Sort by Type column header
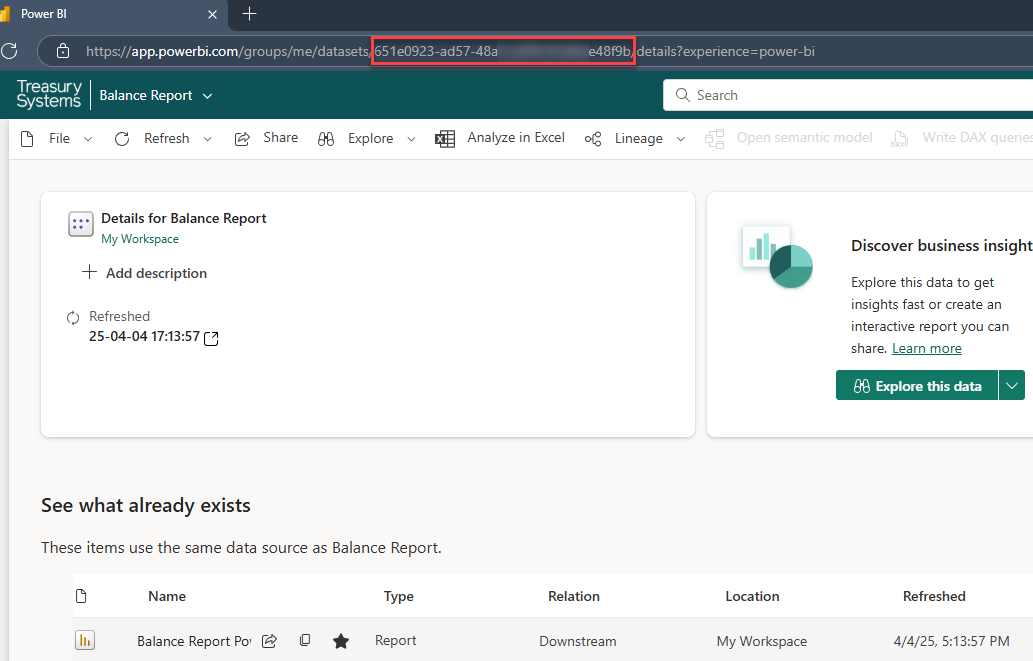Image resolution: width=1033 pixels, height=661 pixels. click(x=399, y=596)
